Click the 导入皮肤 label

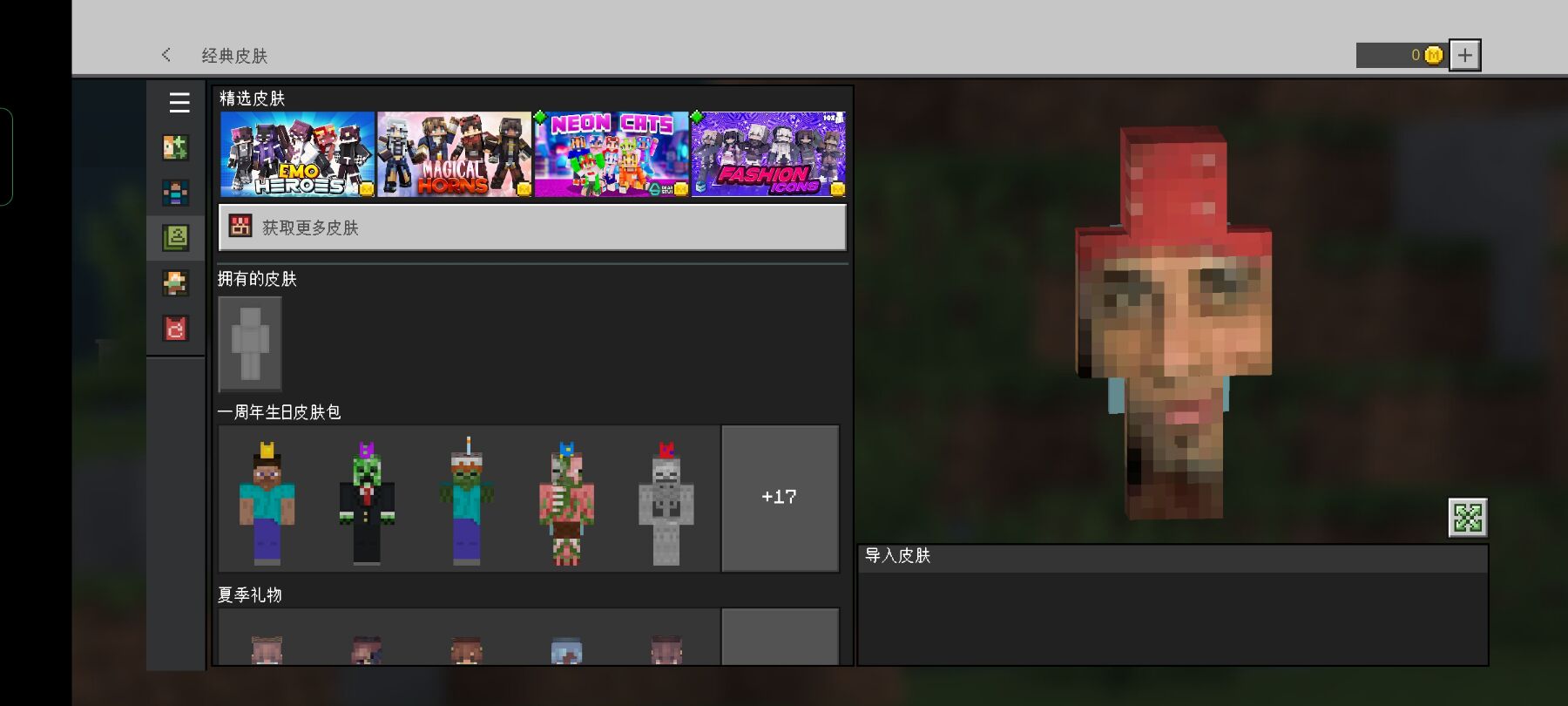pyautogui.click(x=898, y=556)
